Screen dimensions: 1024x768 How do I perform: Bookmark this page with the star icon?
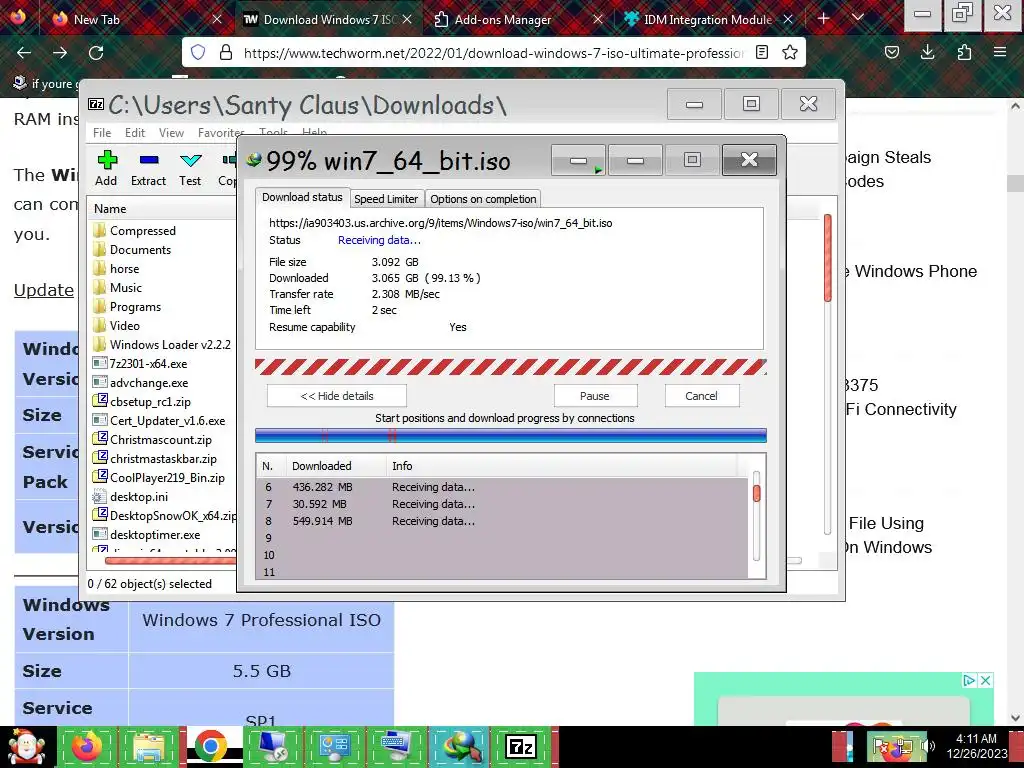click(x=790, y=52)
